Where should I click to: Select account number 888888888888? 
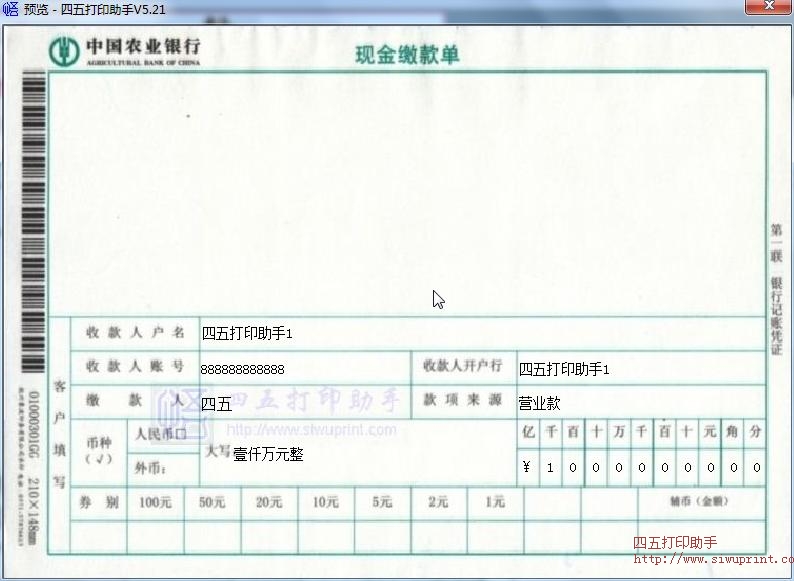click(243, 369)
